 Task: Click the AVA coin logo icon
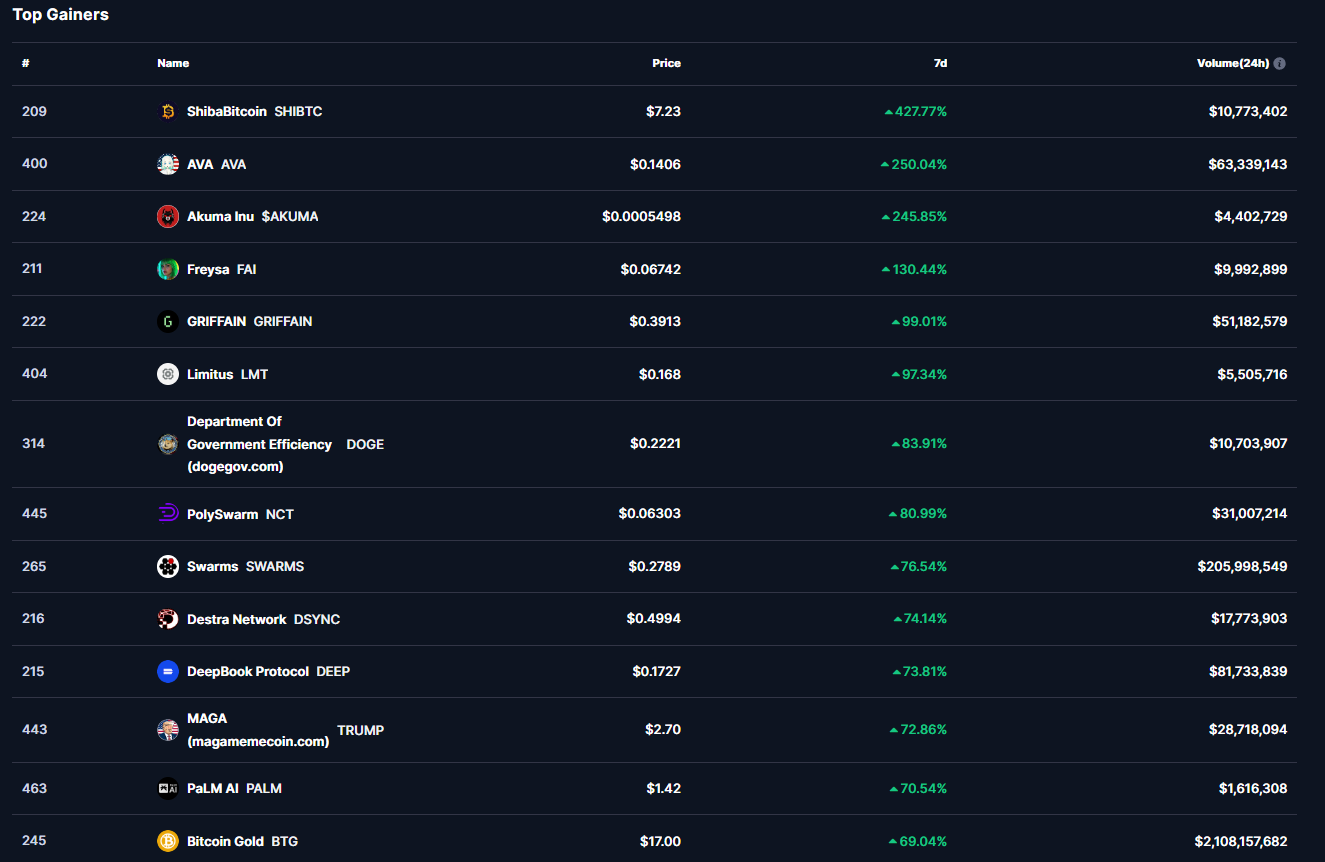coord(168,164)
